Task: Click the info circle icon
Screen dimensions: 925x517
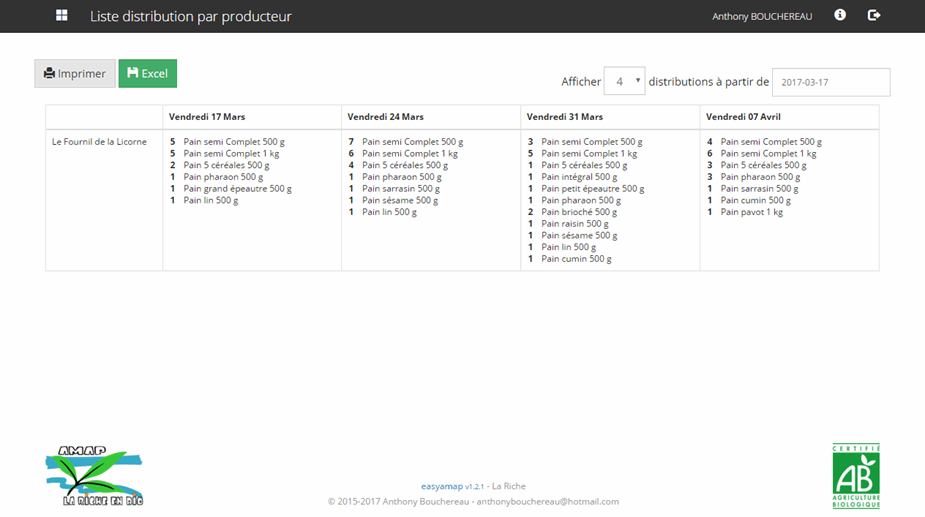Action: click(840, 16)
